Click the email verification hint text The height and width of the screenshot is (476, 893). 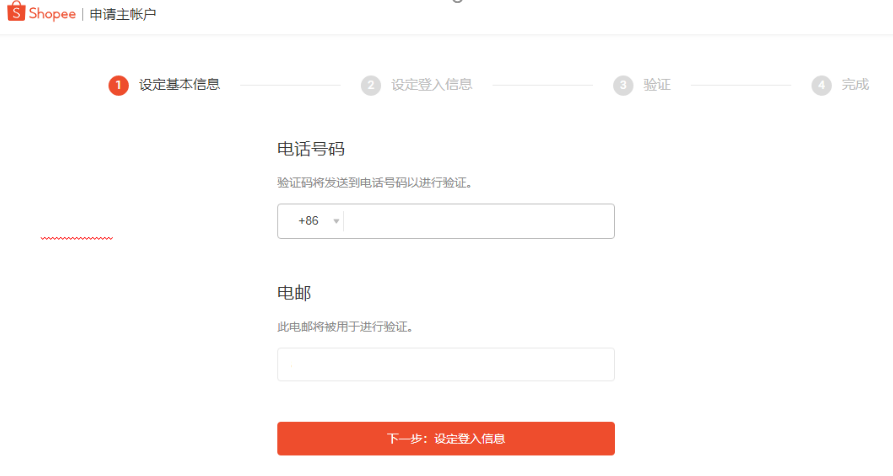coord(345,327)
